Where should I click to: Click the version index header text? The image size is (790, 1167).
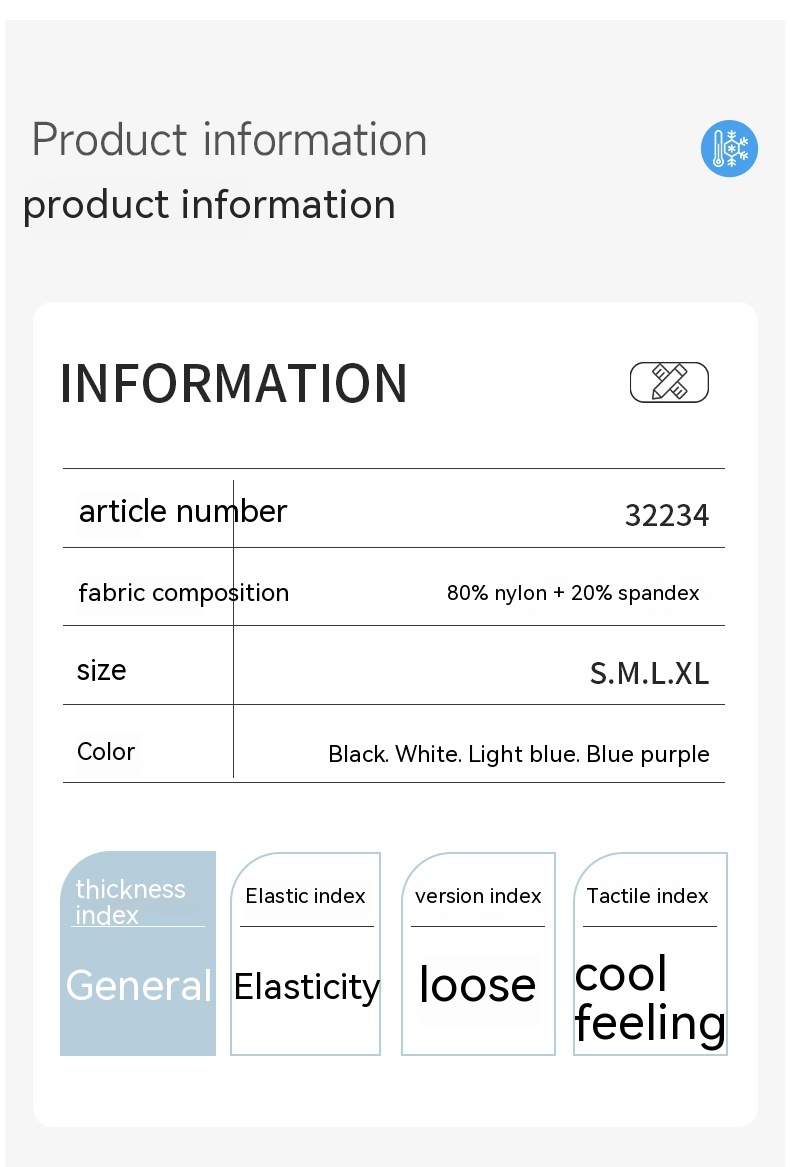point(478,896)
